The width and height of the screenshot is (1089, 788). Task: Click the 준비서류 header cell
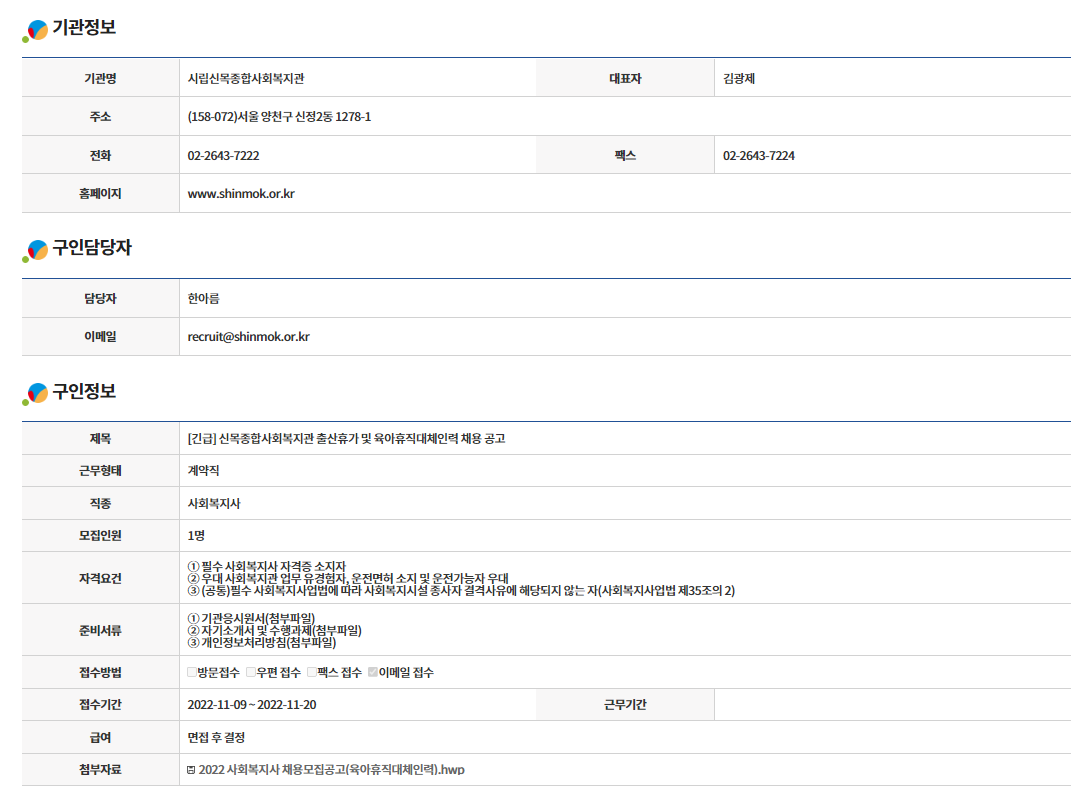[x=101, y=630]
